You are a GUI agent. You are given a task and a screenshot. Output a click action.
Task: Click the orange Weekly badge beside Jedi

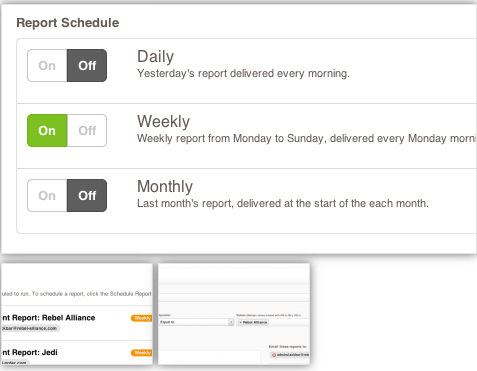tap(142, 353)
